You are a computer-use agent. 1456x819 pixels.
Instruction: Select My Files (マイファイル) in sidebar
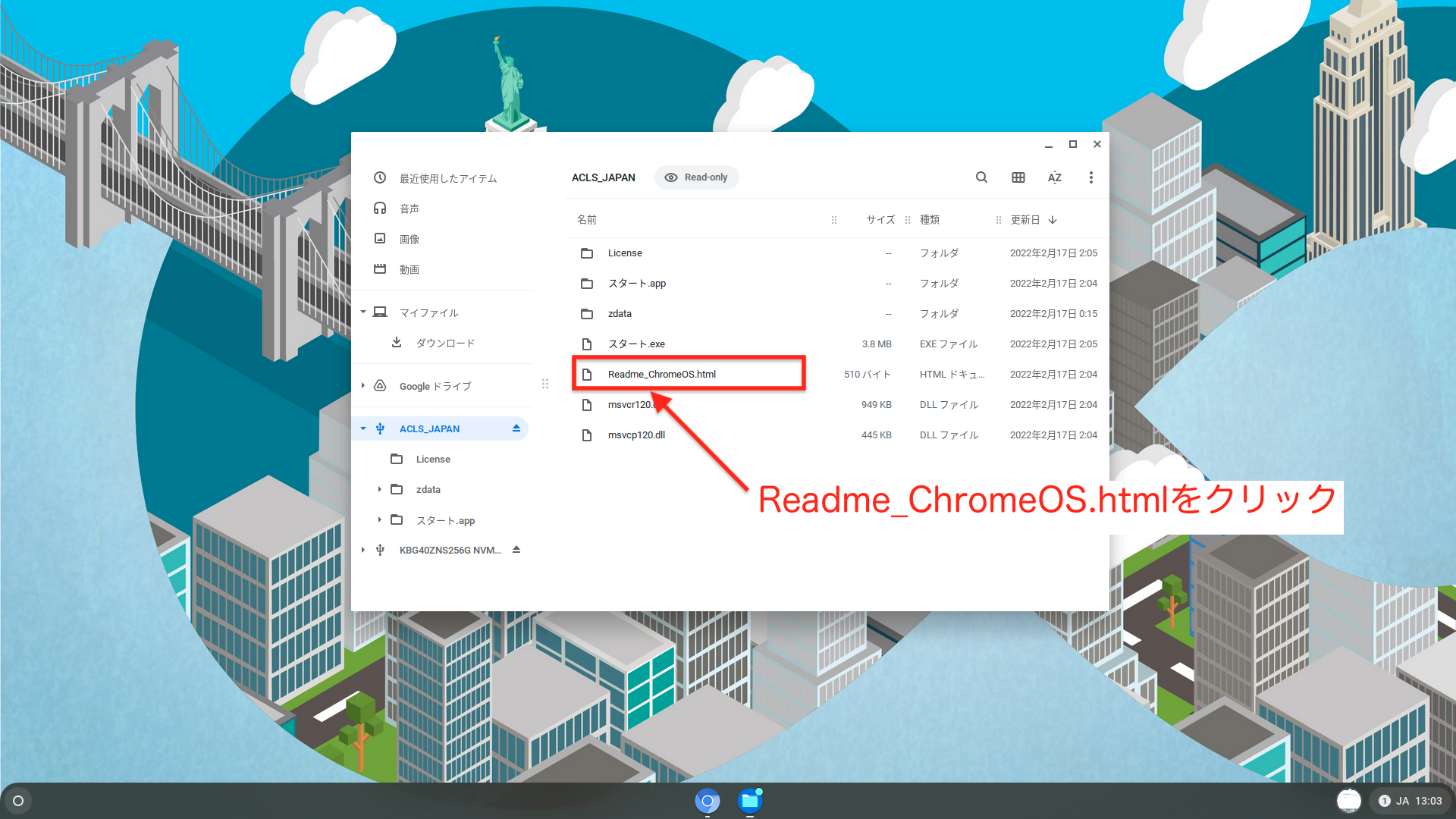[428, 312]
